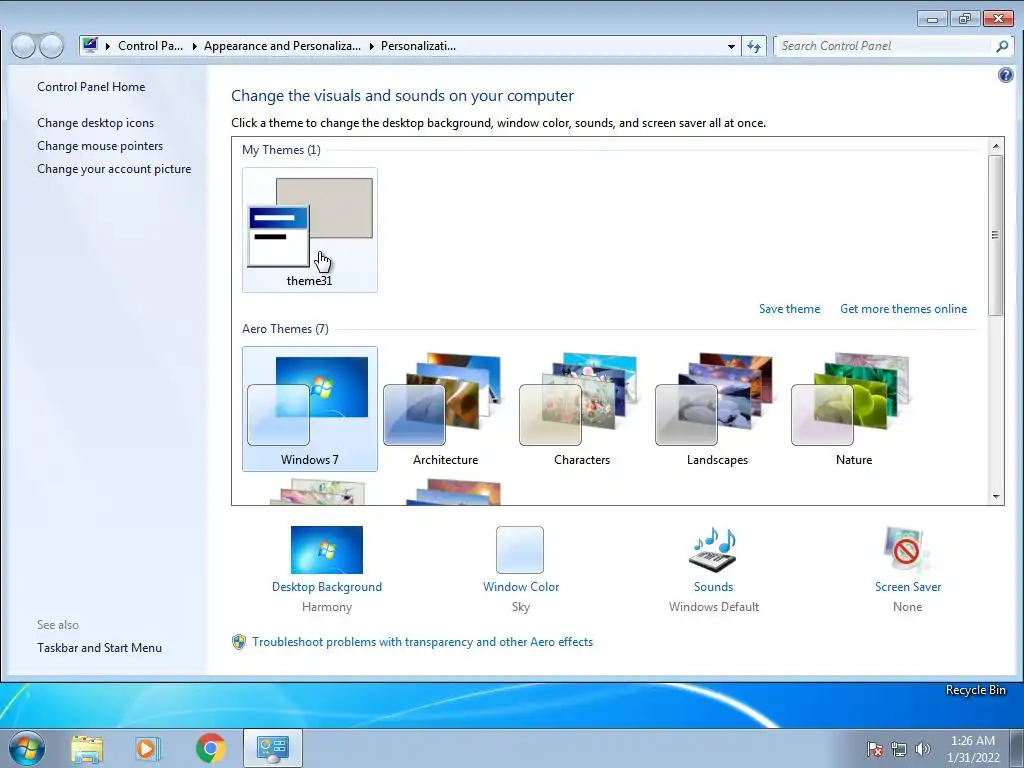Open Get more themes online
1024x768 pixels.
point(903,309)
